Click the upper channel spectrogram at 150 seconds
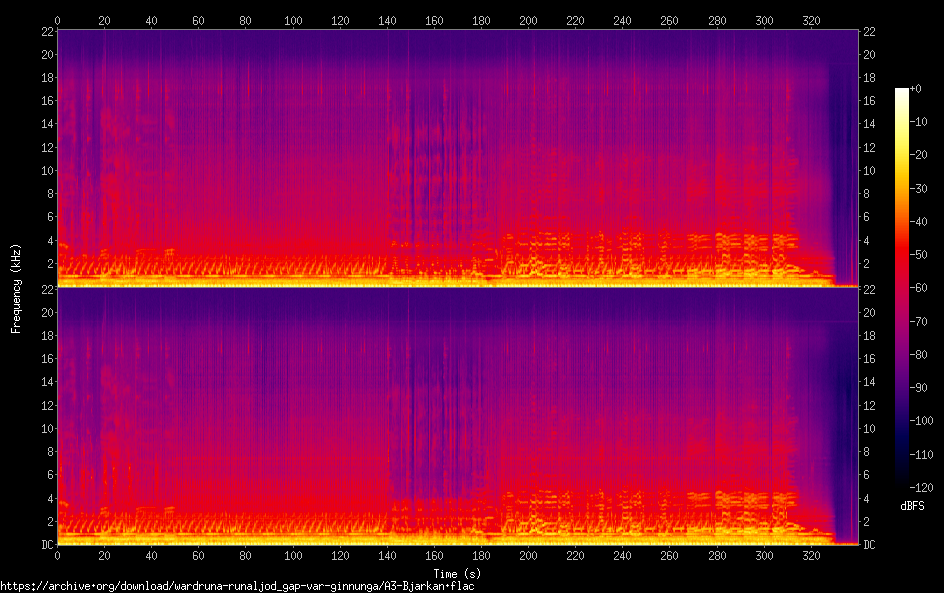The width and height of the screenshot is (944, 593). click(x=411, y=158)
